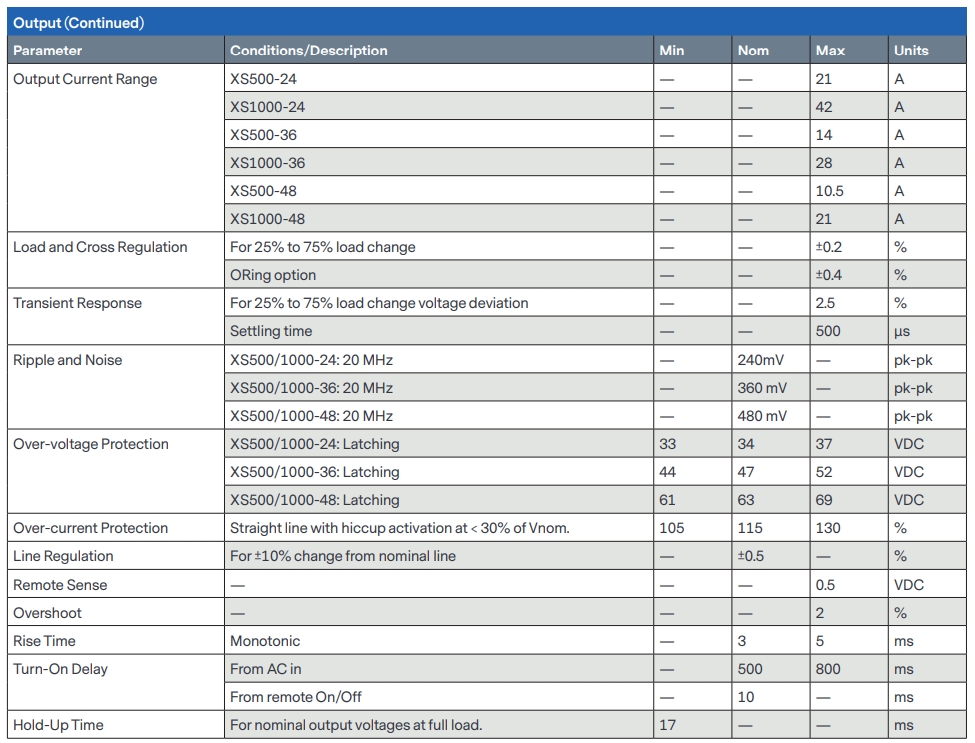Click the 'Conditions/Description' column header

pos(308,50)
